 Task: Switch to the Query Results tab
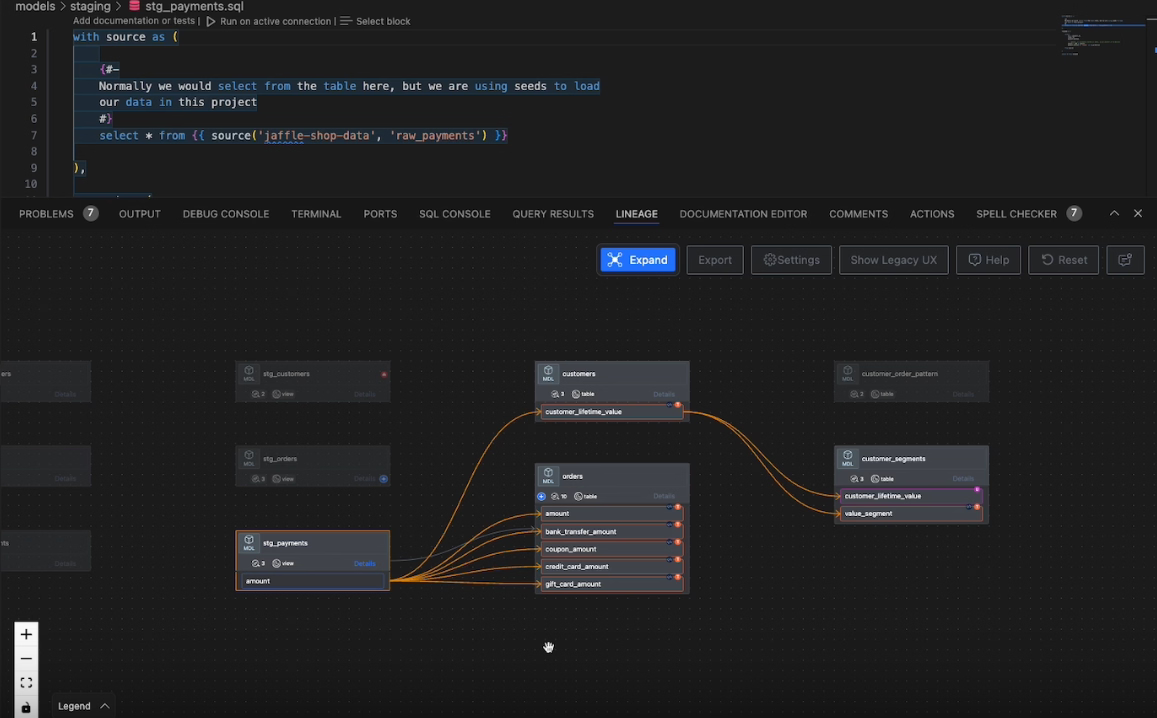click(553, 214)
